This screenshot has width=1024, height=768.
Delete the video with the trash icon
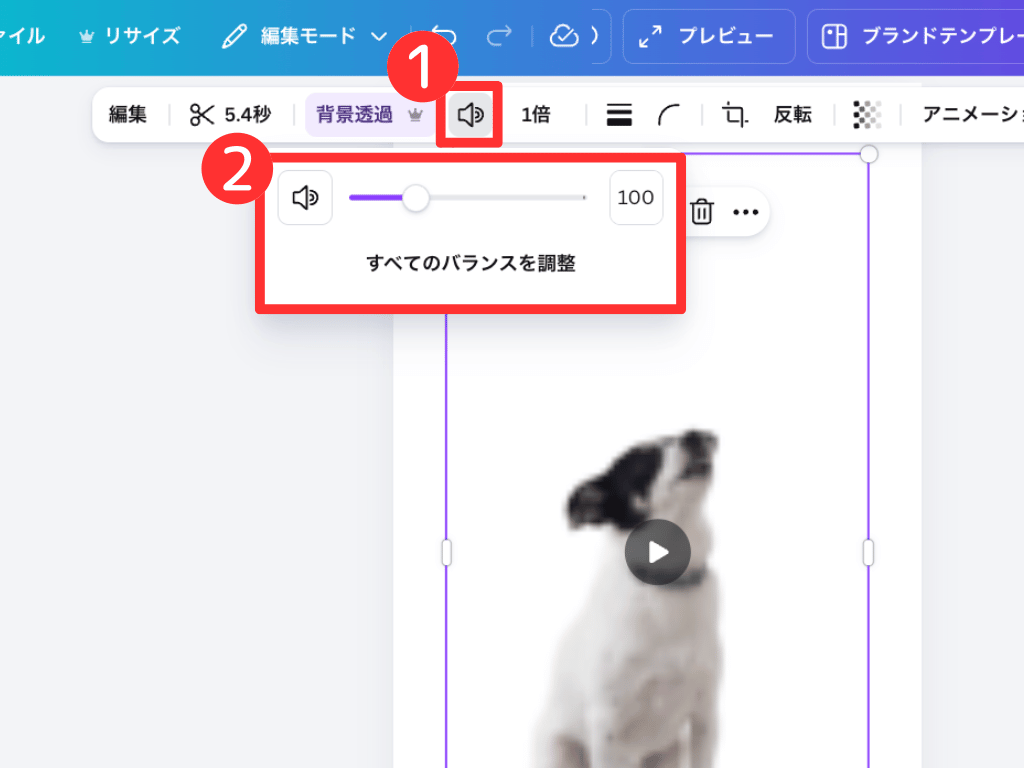pos(703,211)
